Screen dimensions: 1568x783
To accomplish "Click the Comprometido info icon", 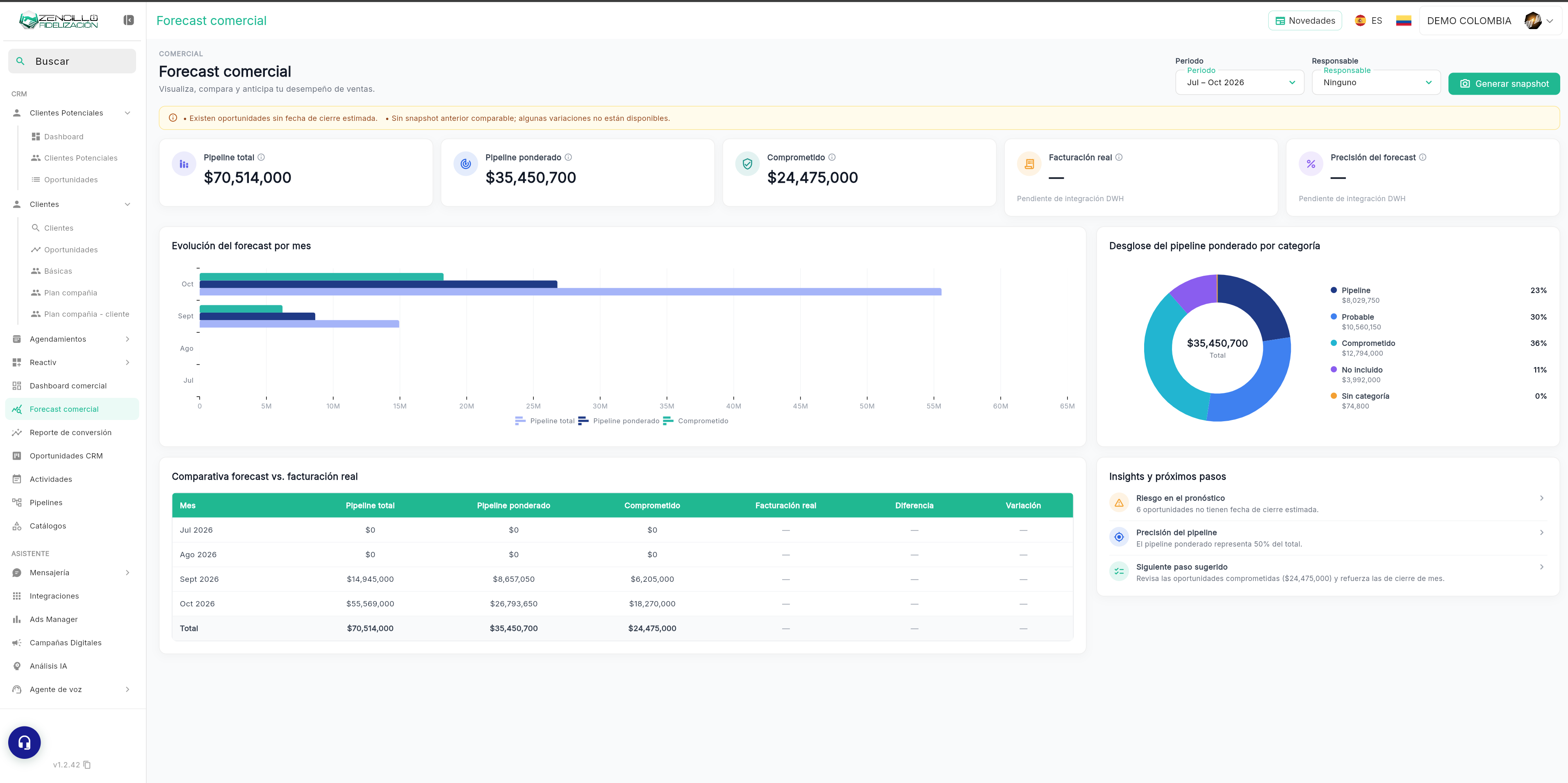I will (832, 157).
